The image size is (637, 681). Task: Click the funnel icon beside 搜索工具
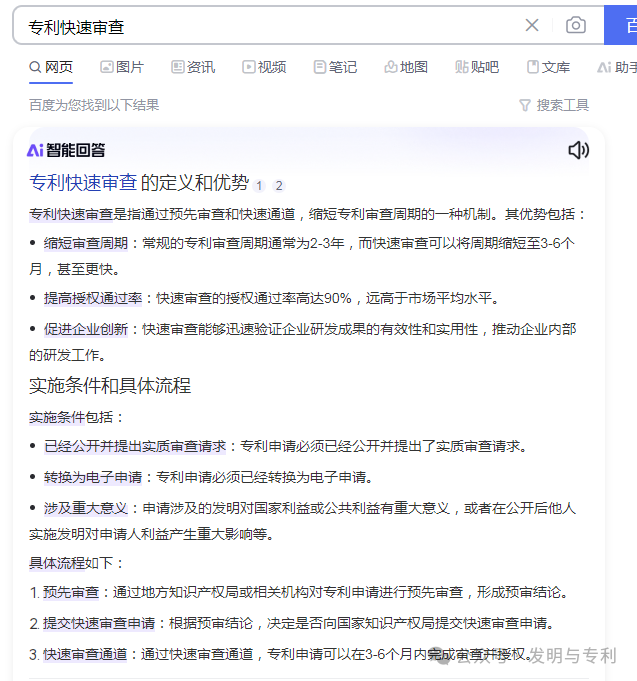coord(525,105)
